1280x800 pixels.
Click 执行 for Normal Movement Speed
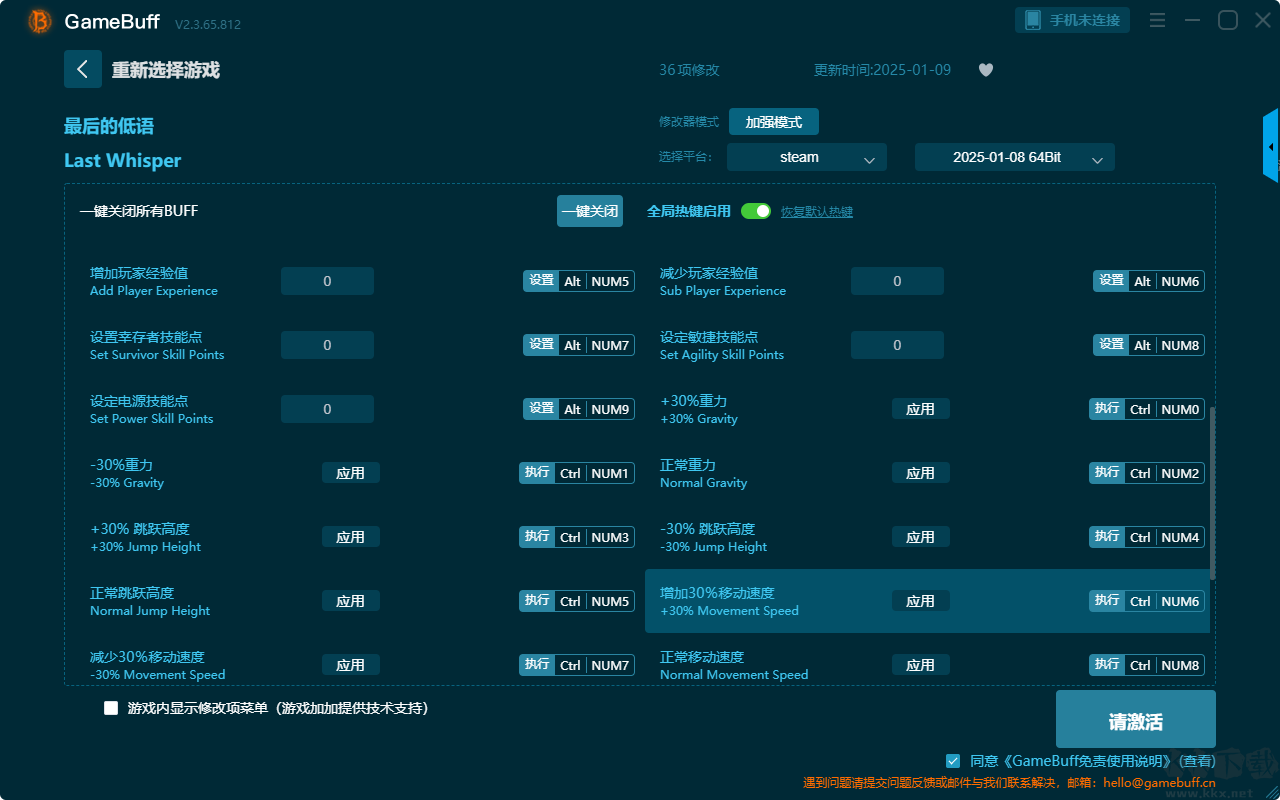[x=1107, y=665]
